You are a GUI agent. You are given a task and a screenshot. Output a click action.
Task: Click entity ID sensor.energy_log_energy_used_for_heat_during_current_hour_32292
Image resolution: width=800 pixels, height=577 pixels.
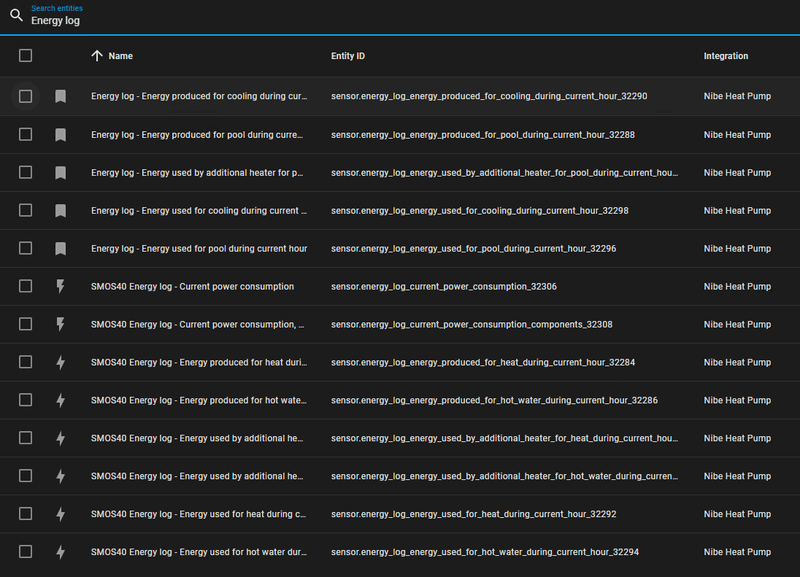[473, 514]
